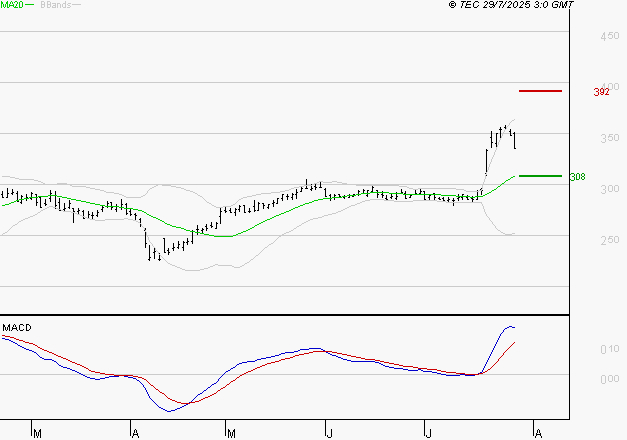Click the last A month marker
627x440 pixels.
[537, 432]
